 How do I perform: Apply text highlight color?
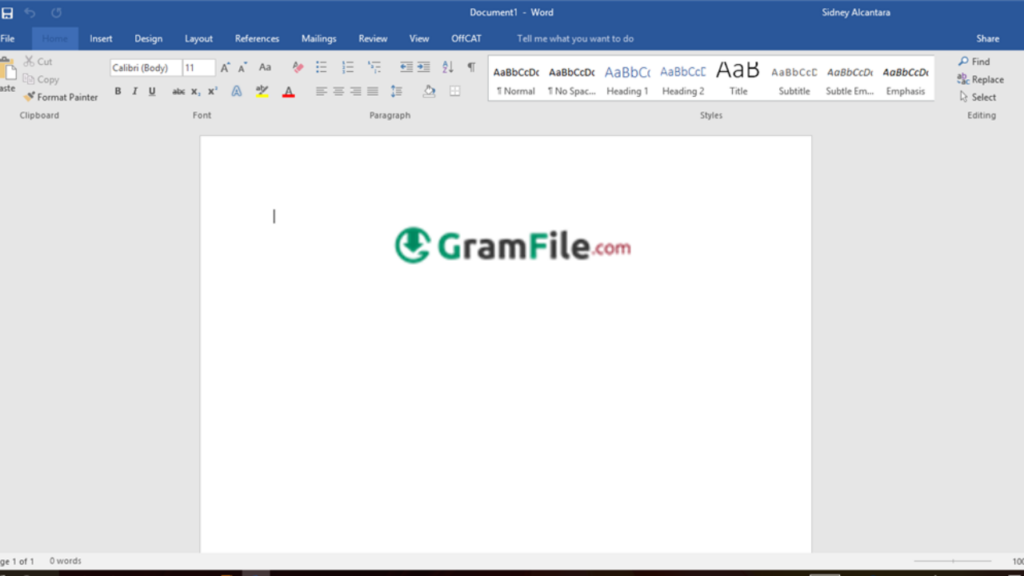pyautogui.click(x=261, y=90)
